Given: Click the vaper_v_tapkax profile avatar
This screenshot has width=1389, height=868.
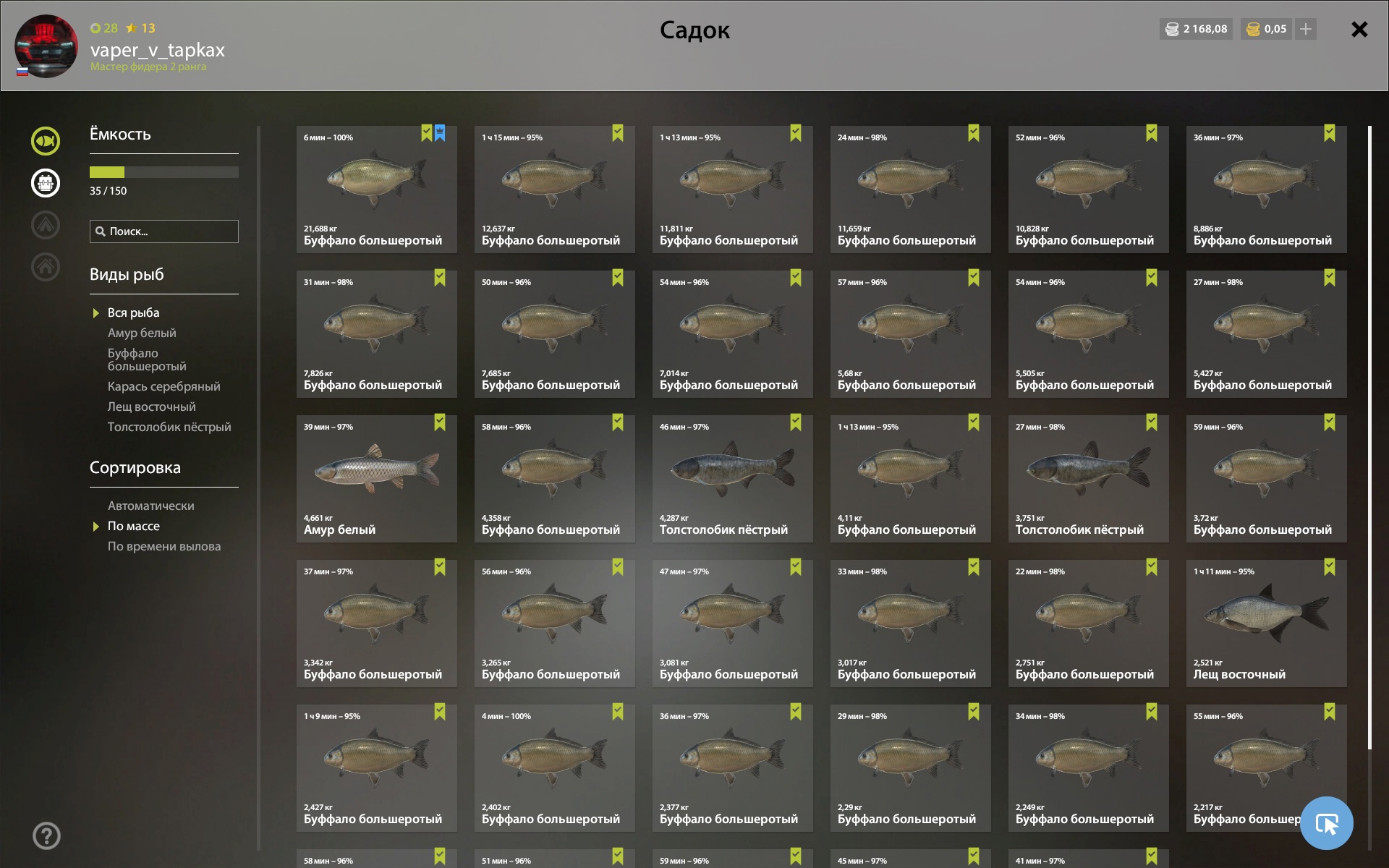Looking at the screenshot, I should click(46, 46).
